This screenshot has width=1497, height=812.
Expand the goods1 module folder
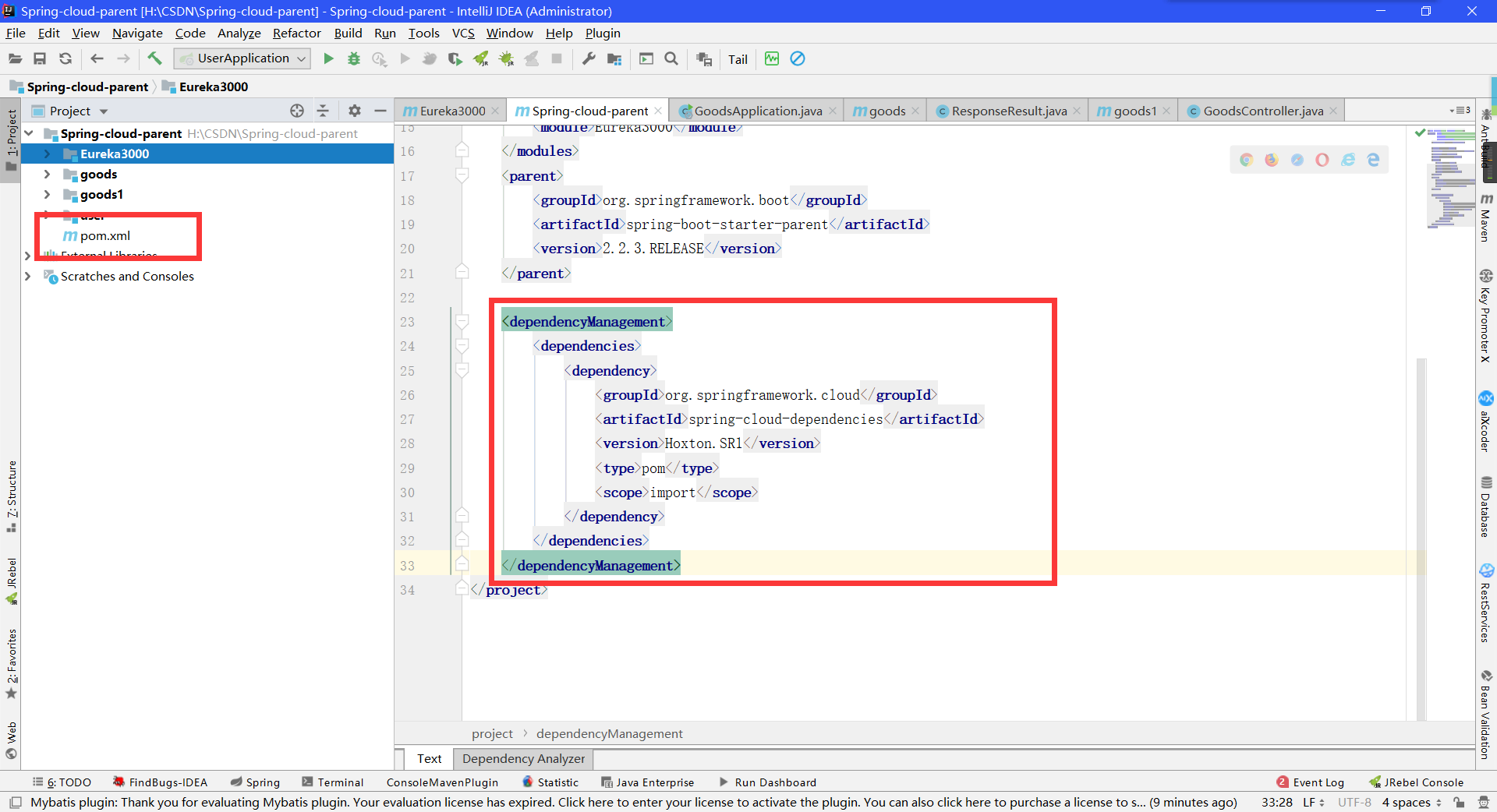pyautogui.click(x=47, y=194)
